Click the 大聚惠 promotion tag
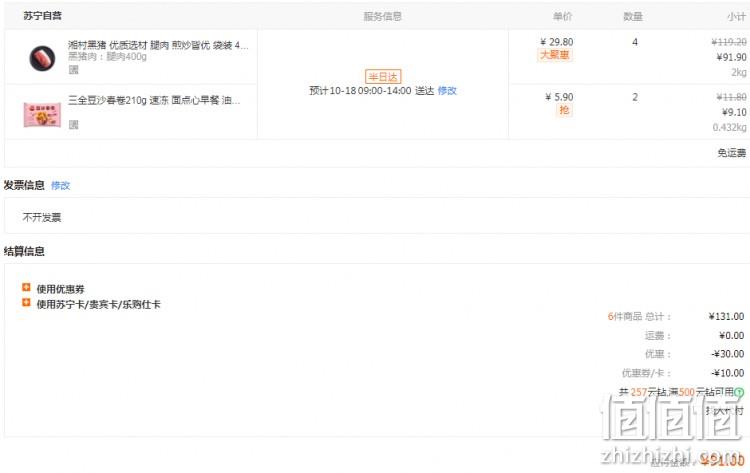The width and height of the screenshot is (750, 473). [x=554, y=55]
